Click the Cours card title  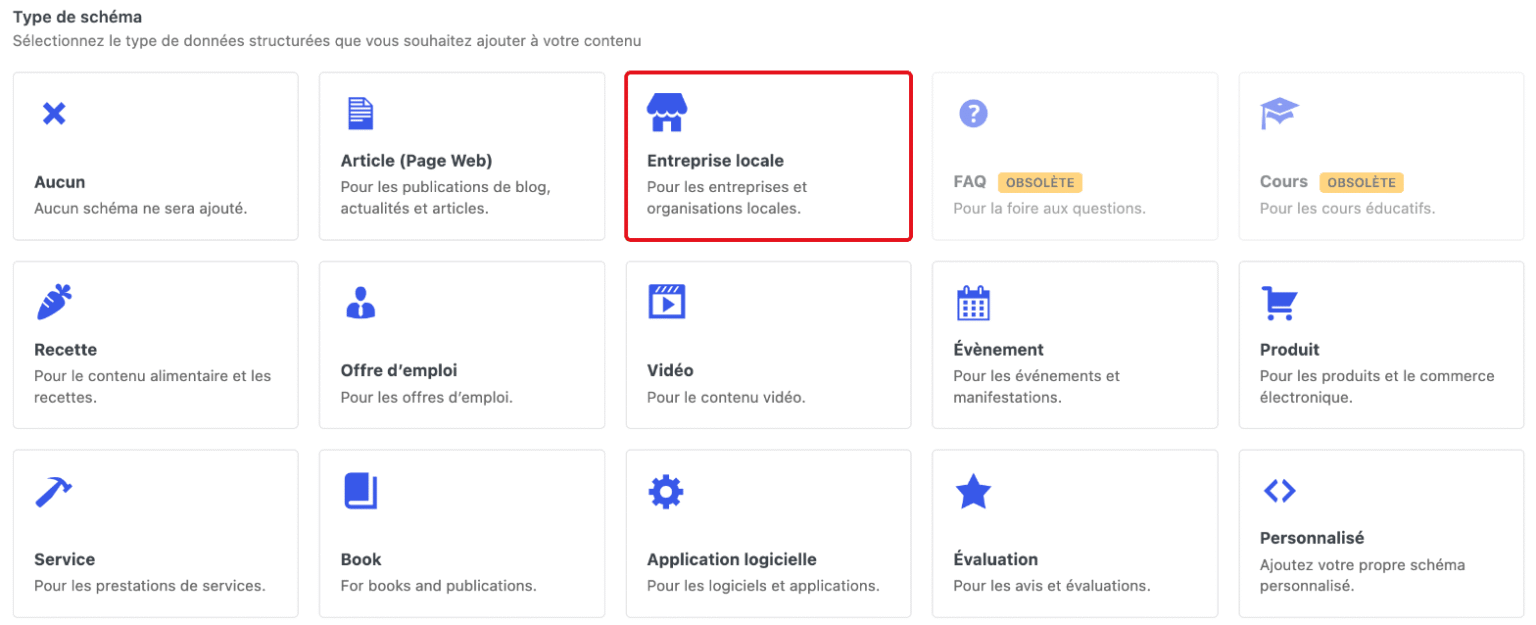click(1284, 182)
